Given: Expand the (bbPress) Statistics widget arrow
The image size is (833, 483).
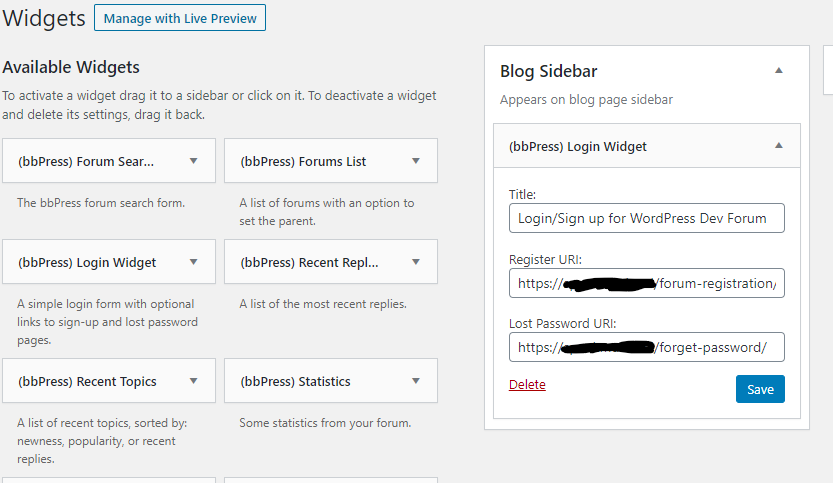Looking at the screenshot, I should [x=416, y=381].
